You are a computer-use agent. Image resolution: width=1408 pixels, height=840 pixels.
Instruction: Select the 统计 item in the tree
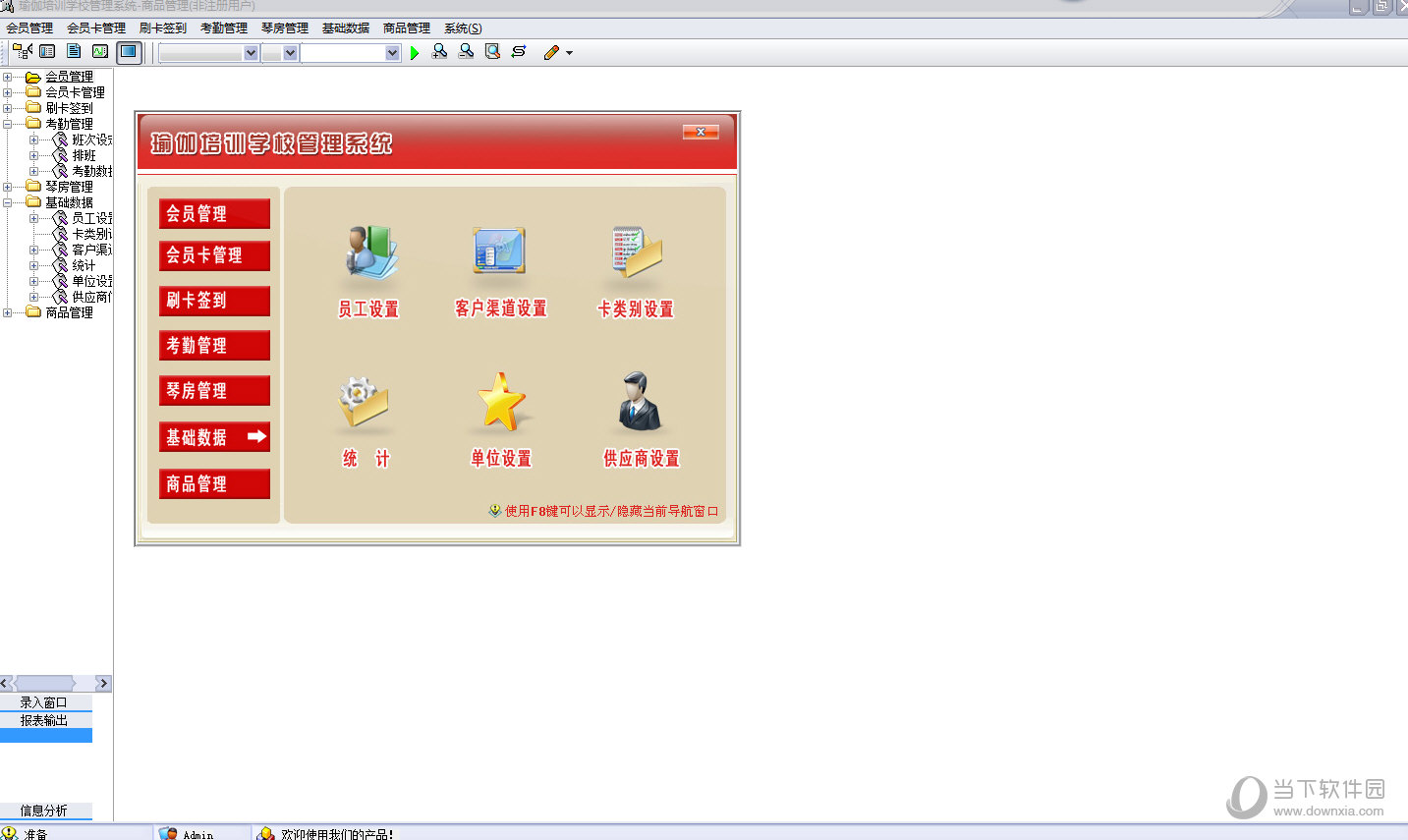[84, 265]
